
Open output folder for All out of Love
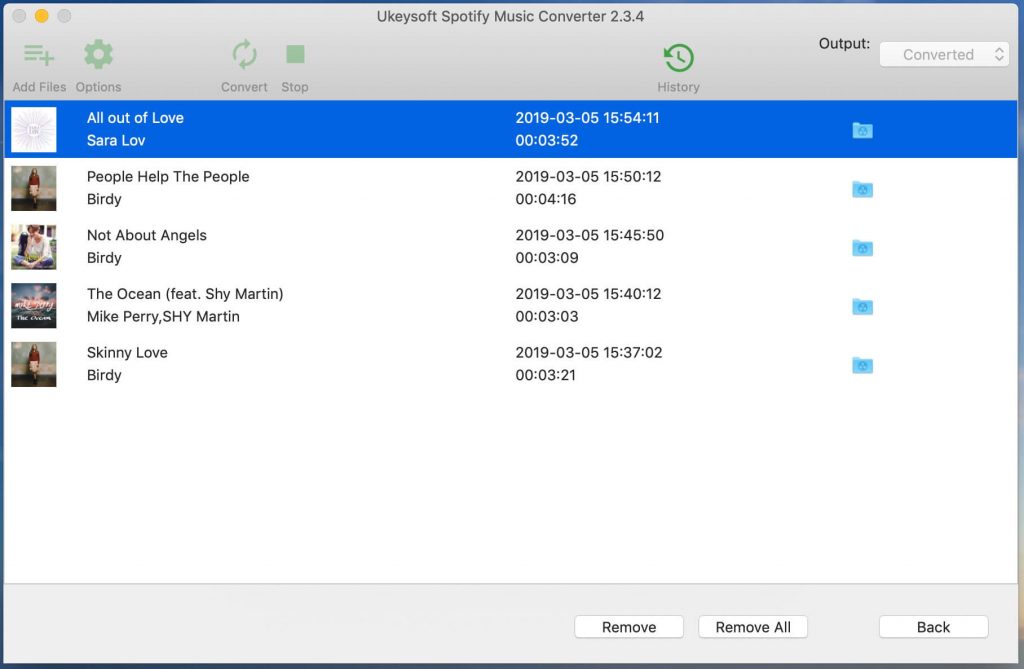coord(862,130)
